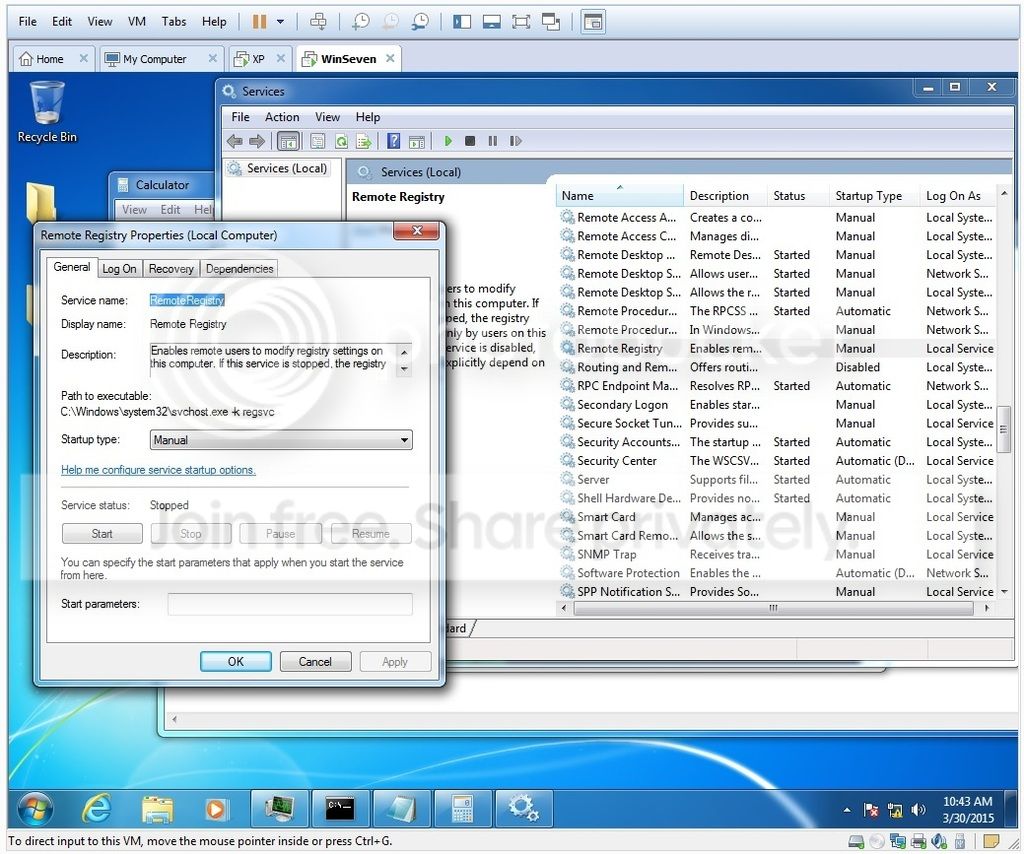Click Help me configure service startup options link
Viewport: 1024px width, 854px height.
(158, 470)
